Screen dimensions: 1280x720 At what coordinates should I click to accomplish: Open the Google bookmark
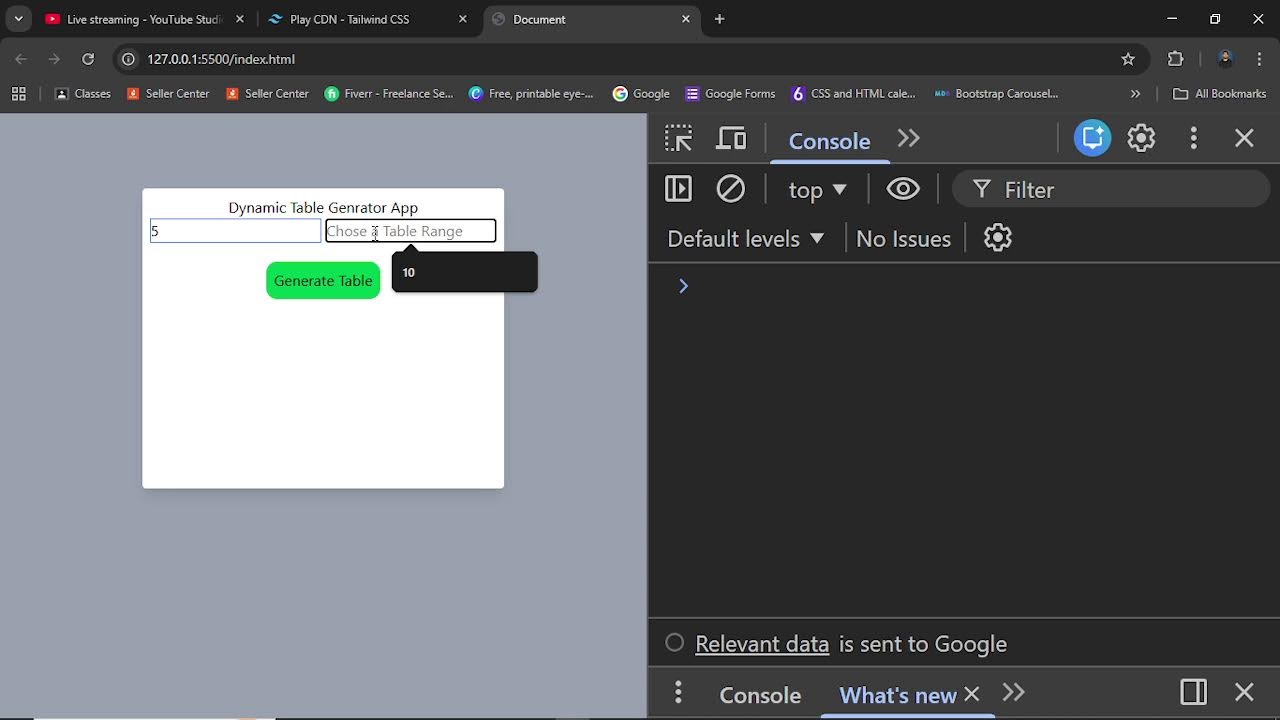click(x=641, y=93)
